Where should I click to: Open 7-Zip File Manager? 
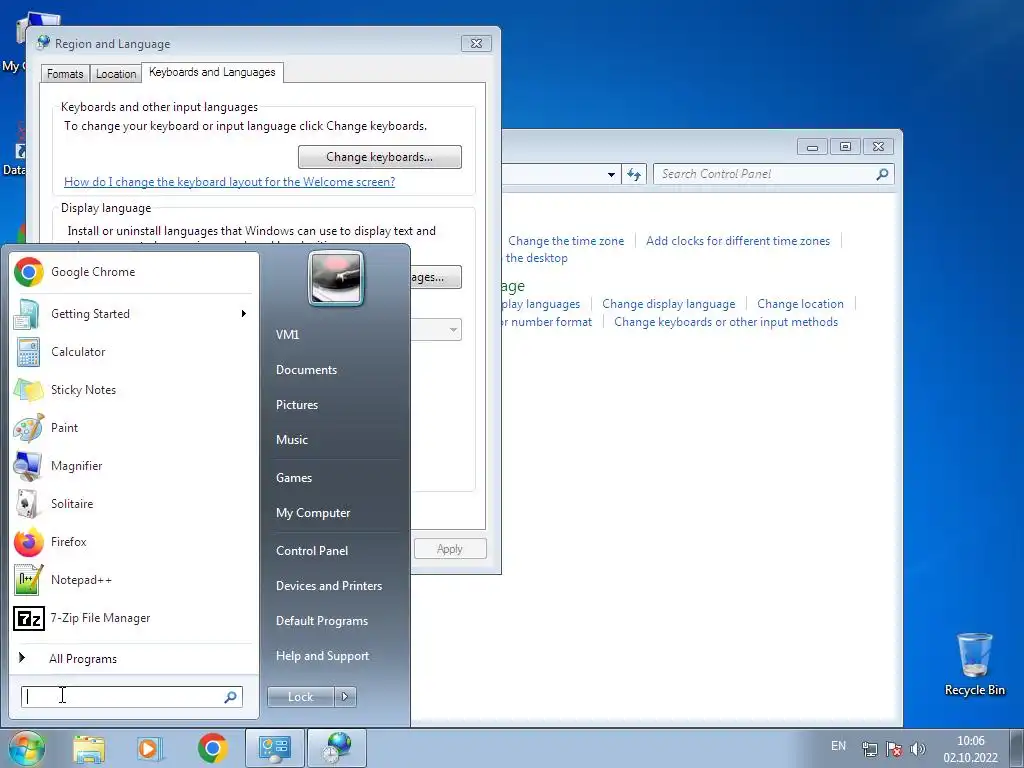[x=133, y=618]
